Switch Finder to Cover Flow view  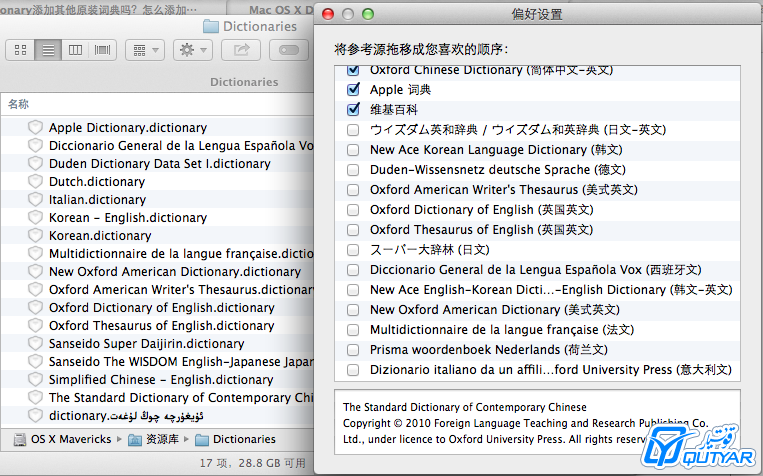tap(102, 50)
